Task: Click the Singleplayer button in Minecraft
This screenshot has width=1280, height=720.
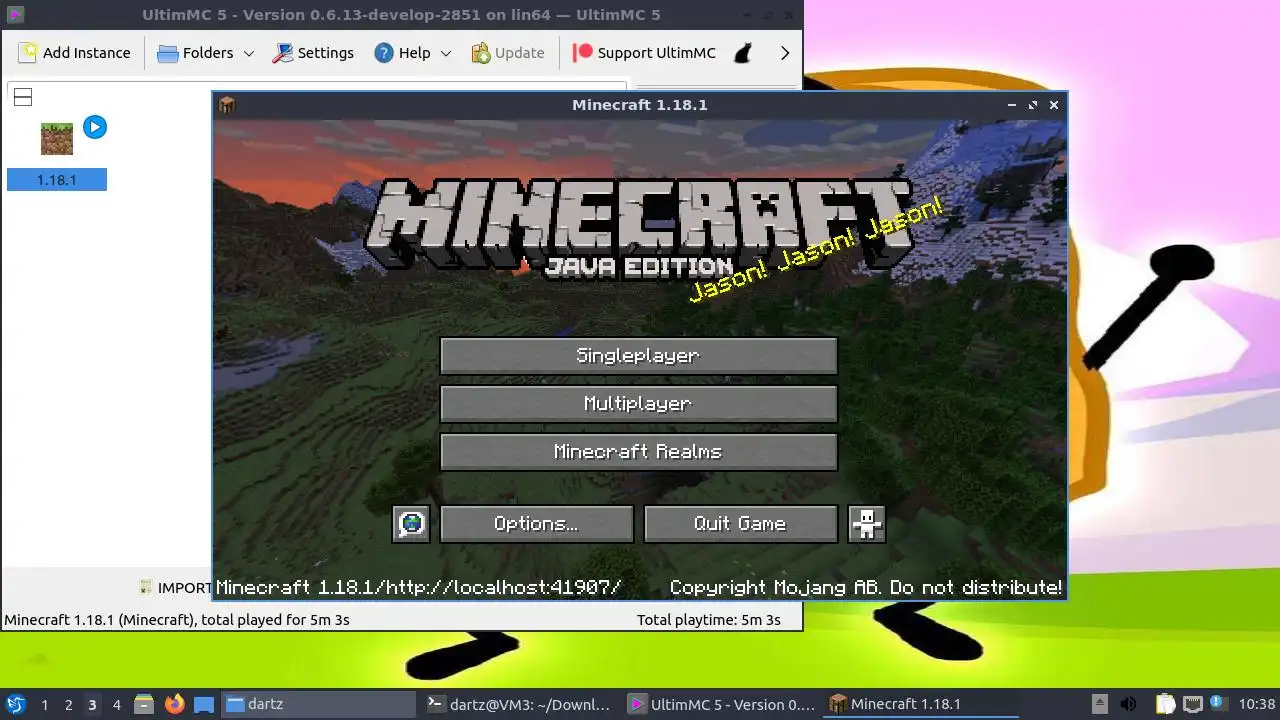Action: 638,356
